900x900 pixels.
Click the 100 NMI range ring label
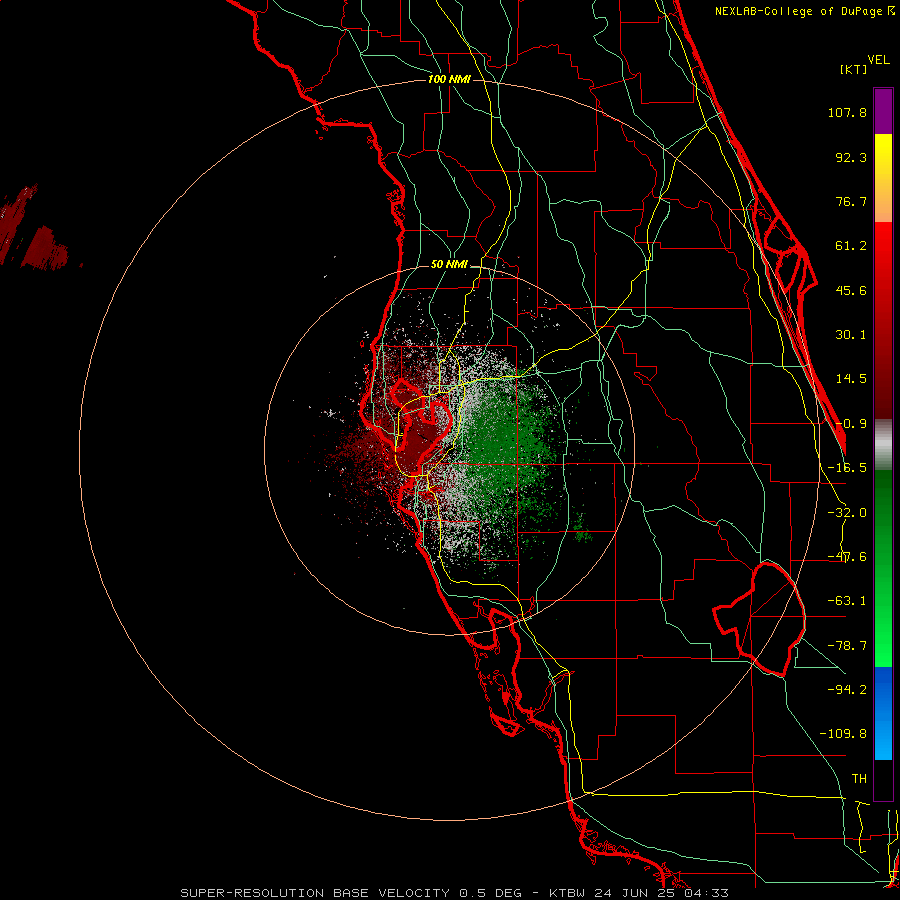[449, 79]
